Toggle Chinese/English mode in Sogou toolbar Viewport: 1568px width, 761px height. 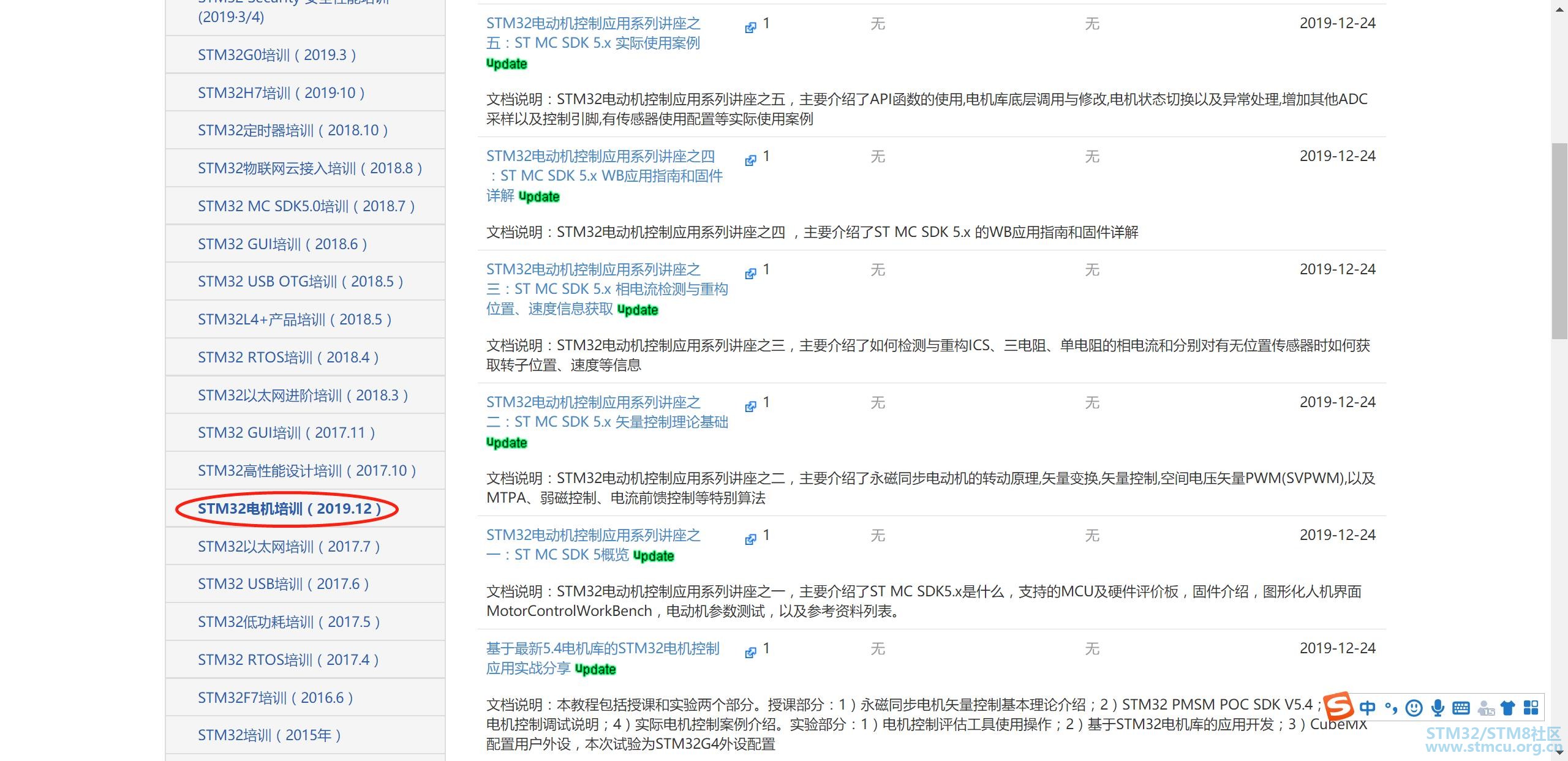[x=1367, y=708]
